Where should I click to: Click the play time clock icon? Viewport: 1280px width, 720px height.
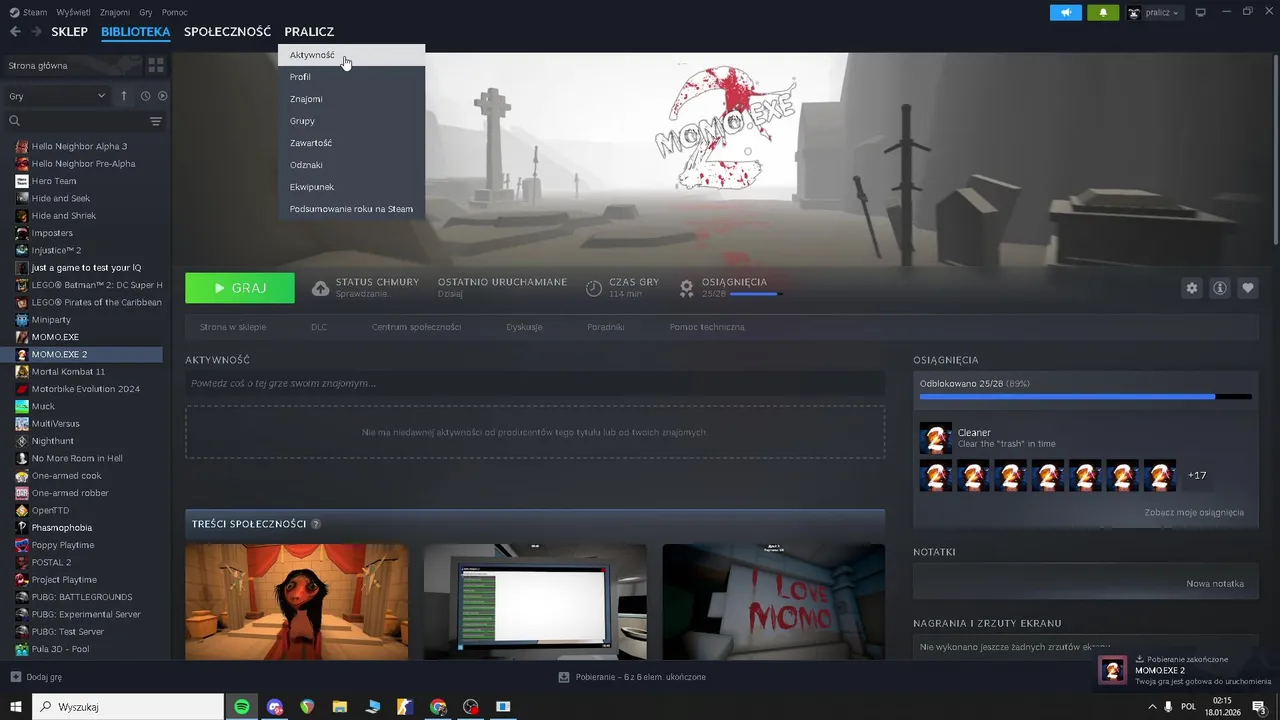coord(594,288)
